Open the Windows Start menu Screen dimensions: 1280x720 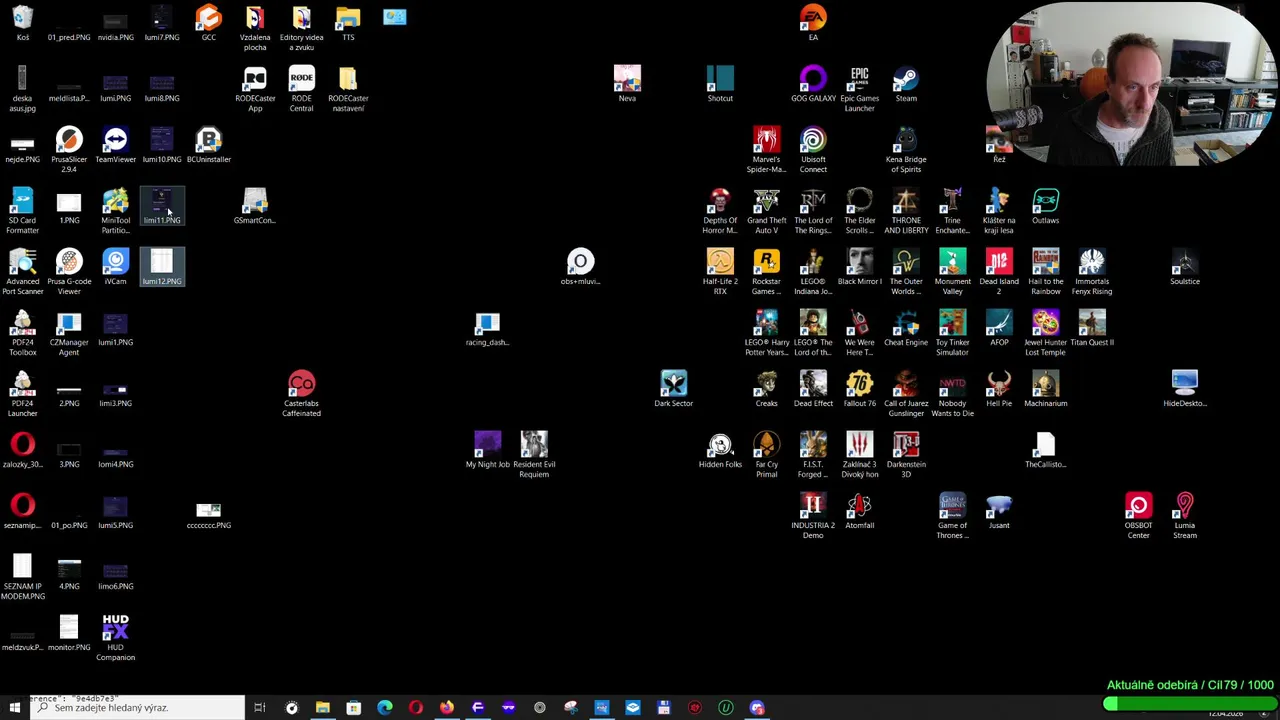tap(15, 707)
